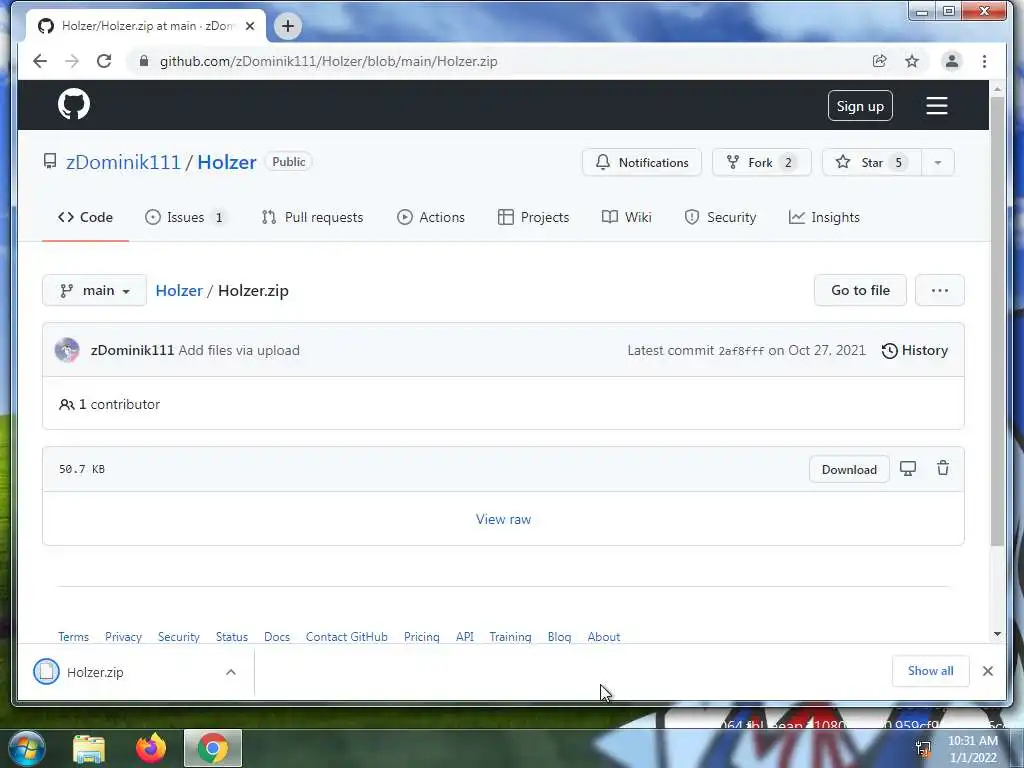
Task: Click the delete file trash icon
Action: (x=942, y=468)
